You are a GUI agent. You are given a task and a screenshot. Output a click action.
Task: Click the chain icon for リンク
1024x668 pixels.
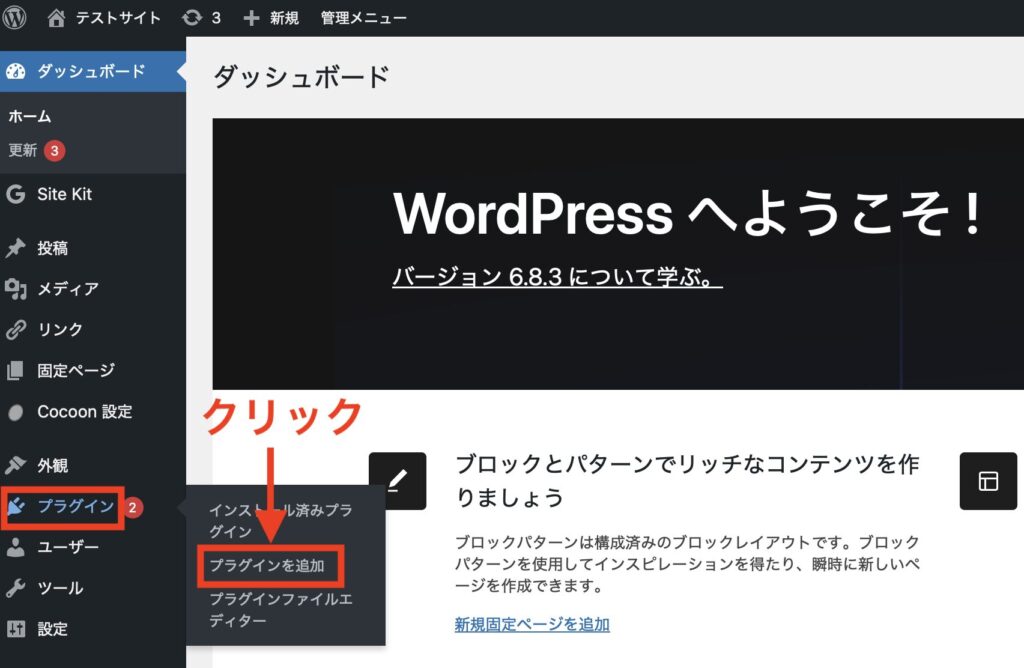click(15, 329)
